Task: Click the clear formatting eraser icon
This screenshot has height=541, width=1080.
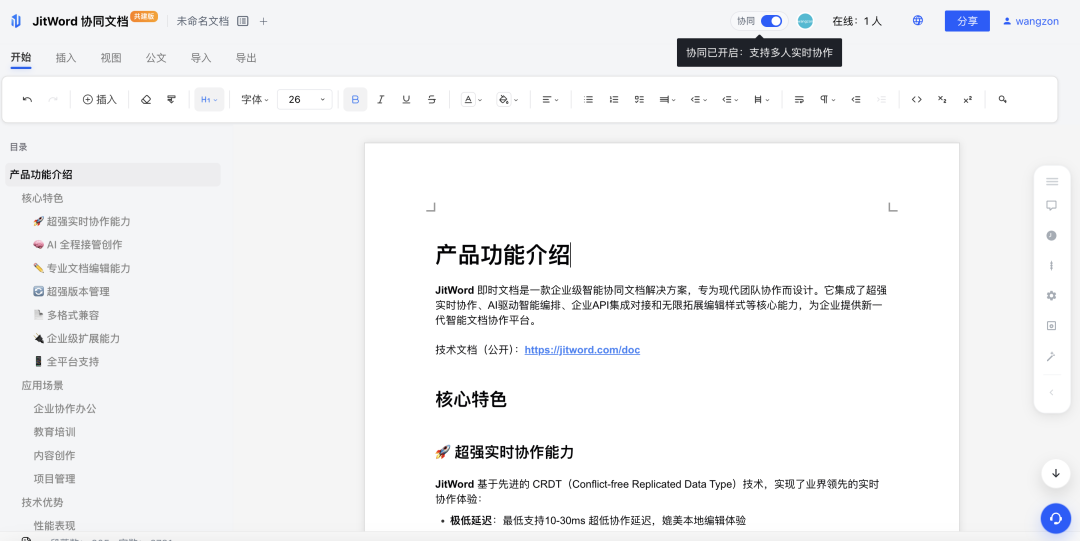Action: pos(145,99)
